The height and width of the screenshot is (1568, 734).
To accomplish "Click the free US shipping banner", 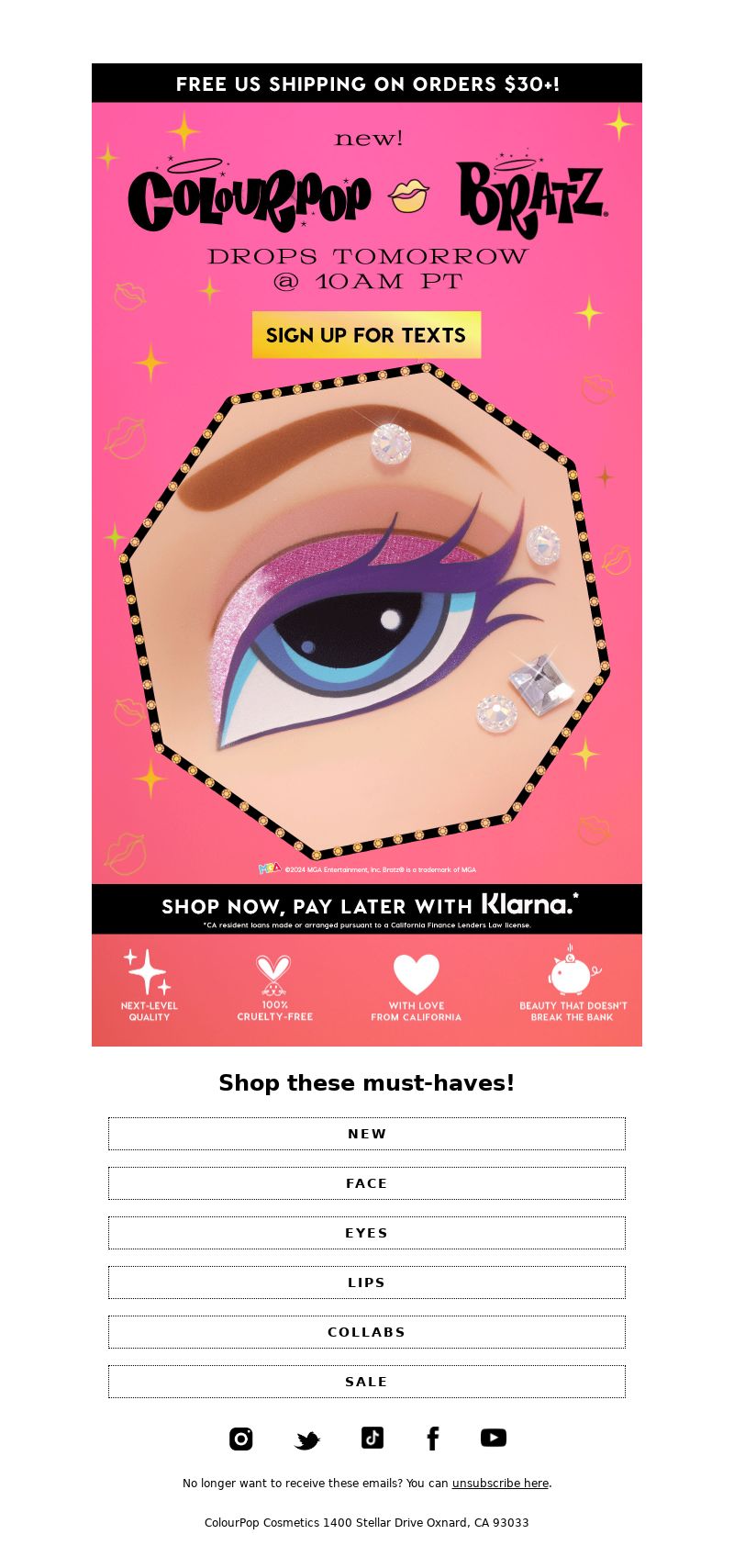I will click(367, 83).
